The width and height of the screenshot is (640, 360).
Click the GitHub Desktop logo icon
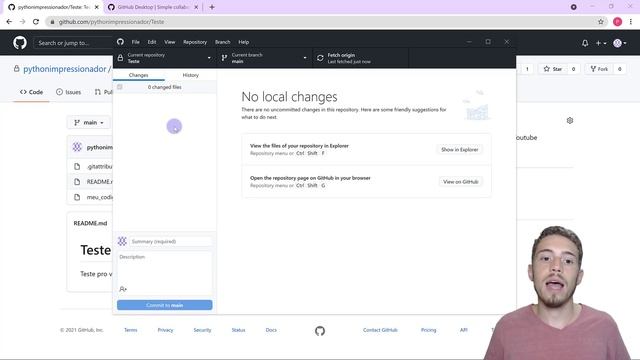(x=120, y=42)
